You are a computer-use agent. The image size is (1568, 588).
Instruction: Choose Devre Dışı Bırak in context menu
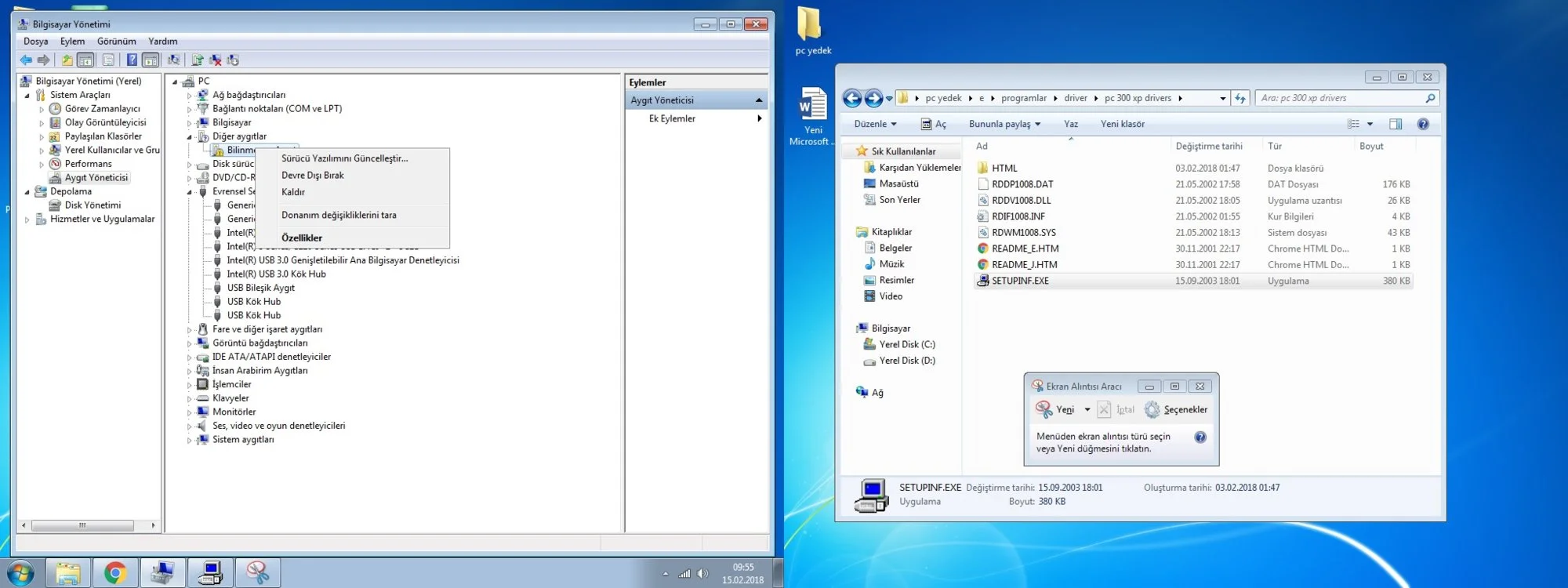click(x=313, y=176)
